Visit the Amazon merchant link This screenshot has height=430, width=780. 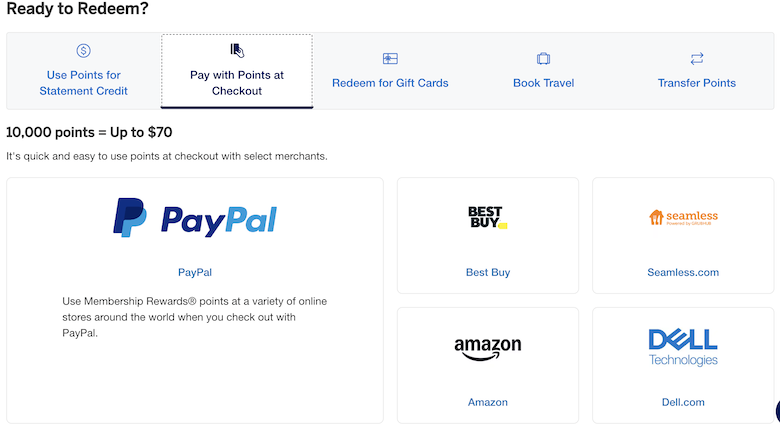click(x=488, y=402)
